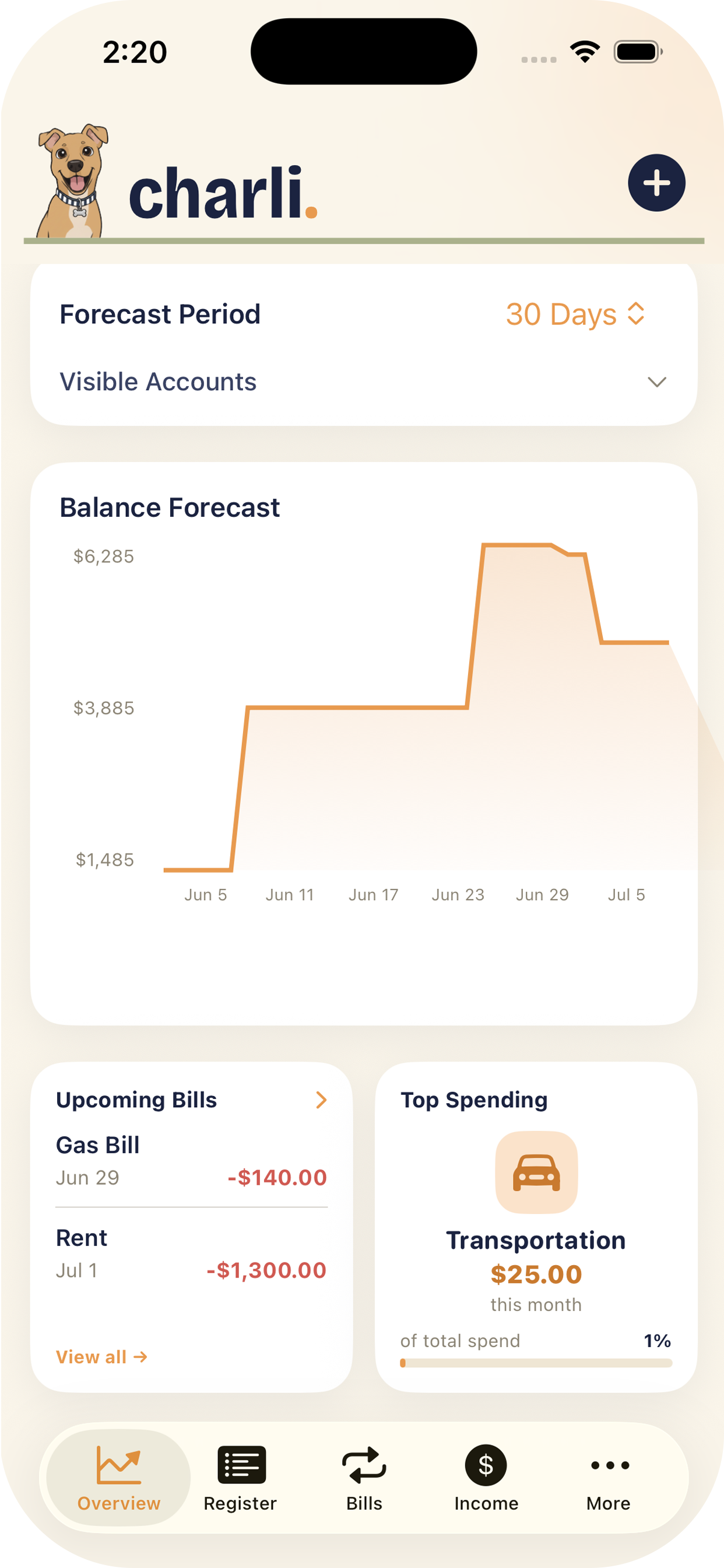Image resolution: width=724 pixels, height=1568 pixels.
Task: Tap the View all link
Action: pos(101,1356)
